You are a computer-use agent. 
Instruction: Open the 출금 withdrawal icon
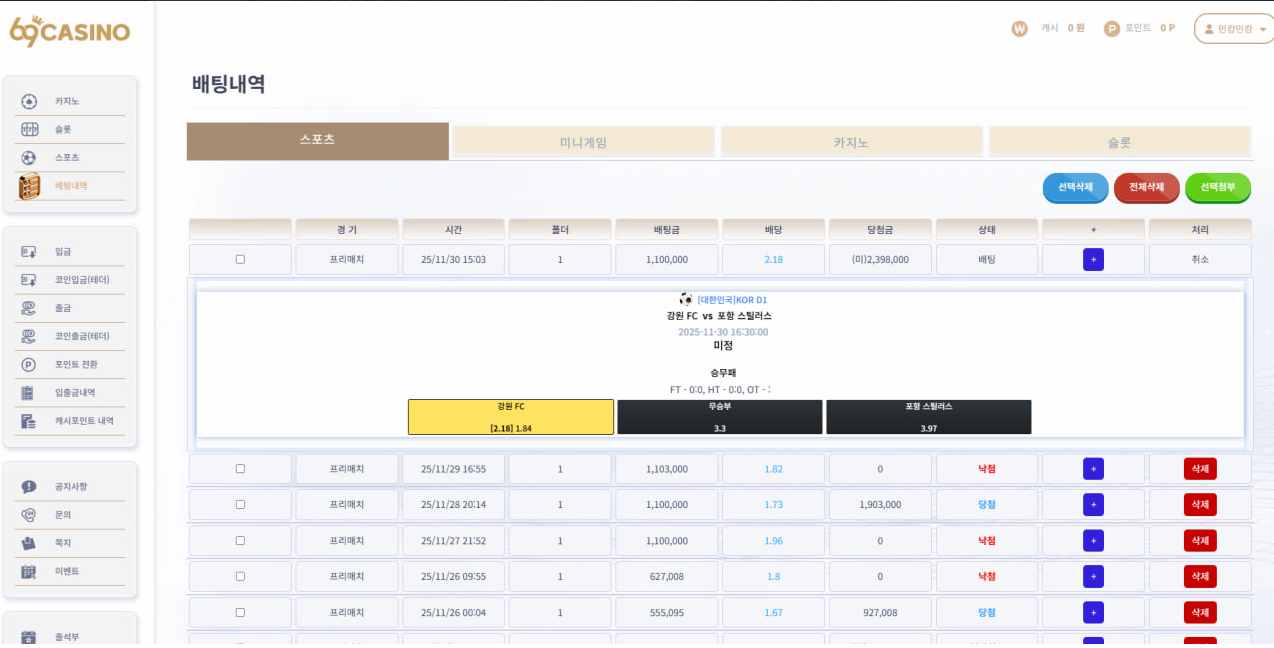click(x=29, y=308)
